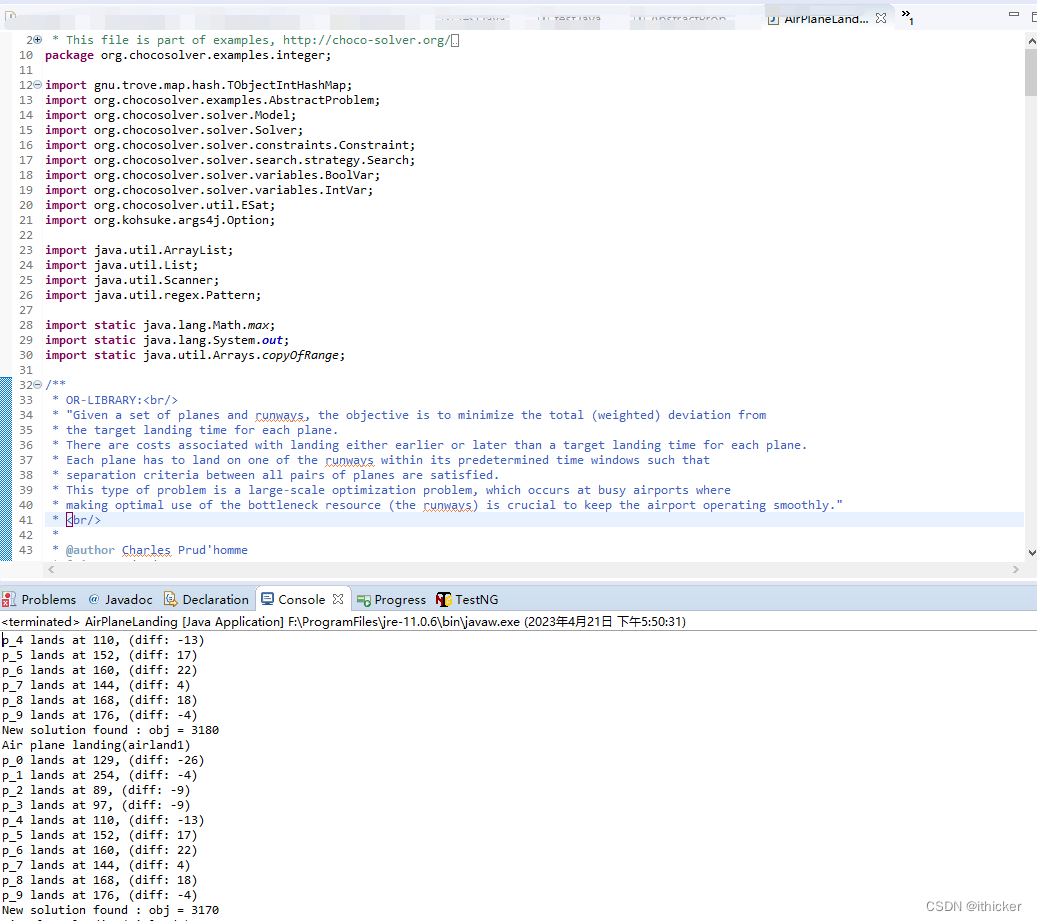Click the variables.IntVar import line
Screen dimensions: 1037x921
pyautogui.click(x=209, y=190)
